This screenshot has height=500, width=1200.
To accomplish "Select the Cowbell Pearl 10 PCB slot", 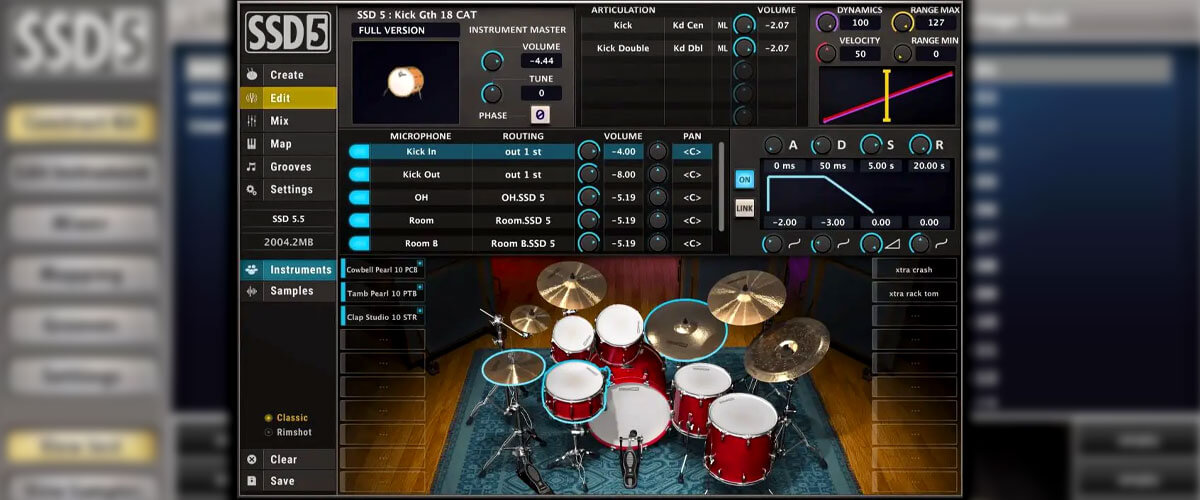I will click(383, 270).
